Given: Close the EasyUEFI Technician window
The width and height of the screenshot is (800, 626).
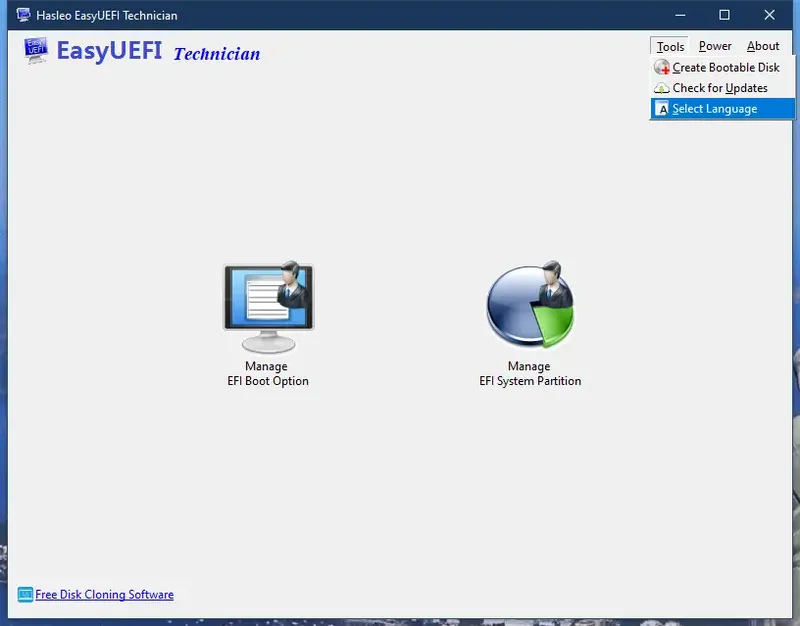Looking at the screenshot, I should click(x=769, y=15).
